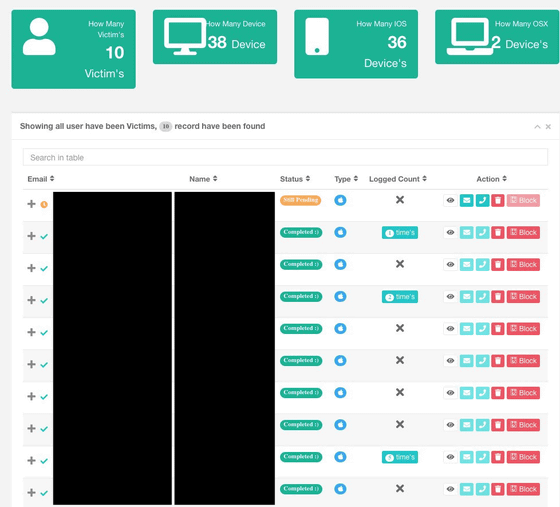Sort the table by the Logged Count column
Viewport: 560px width, 507px height.
click(x=398, y=179)
